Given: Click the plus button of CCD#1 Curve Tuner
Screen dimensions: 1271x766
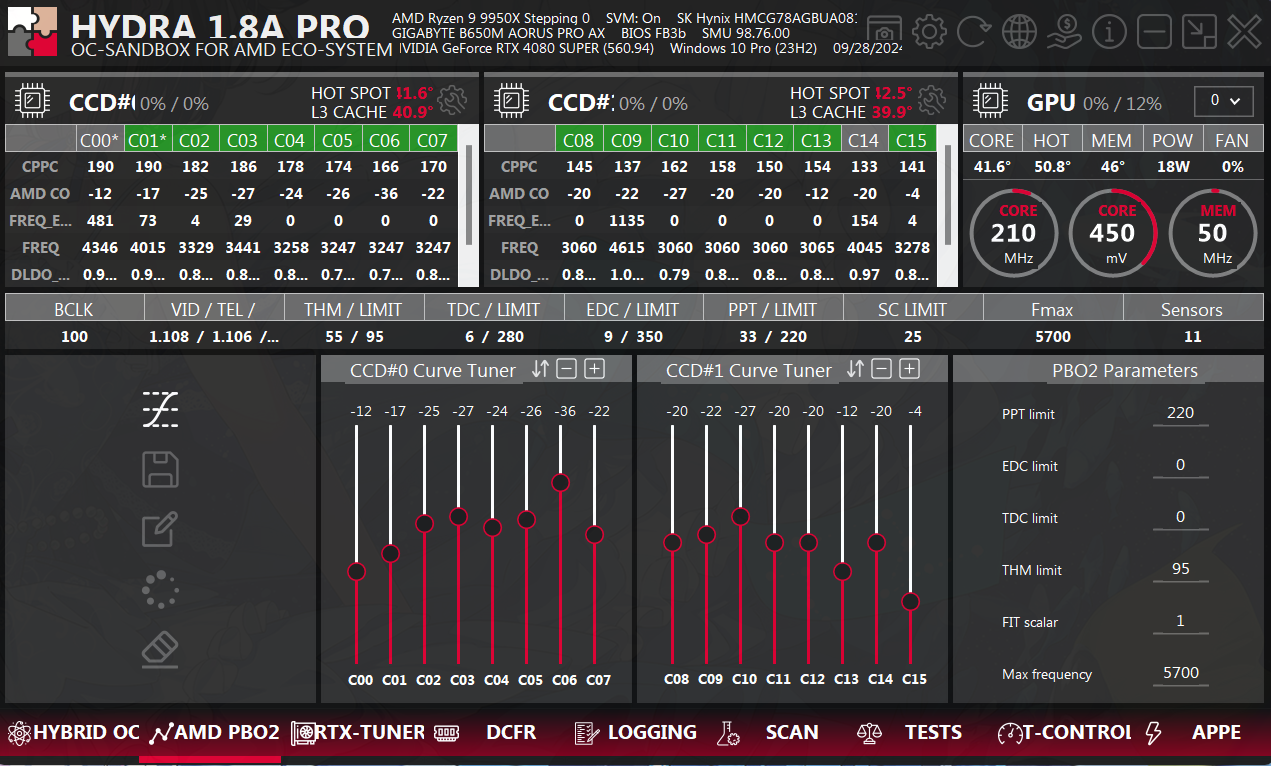Looking at the screenshot, I should 909,369.
